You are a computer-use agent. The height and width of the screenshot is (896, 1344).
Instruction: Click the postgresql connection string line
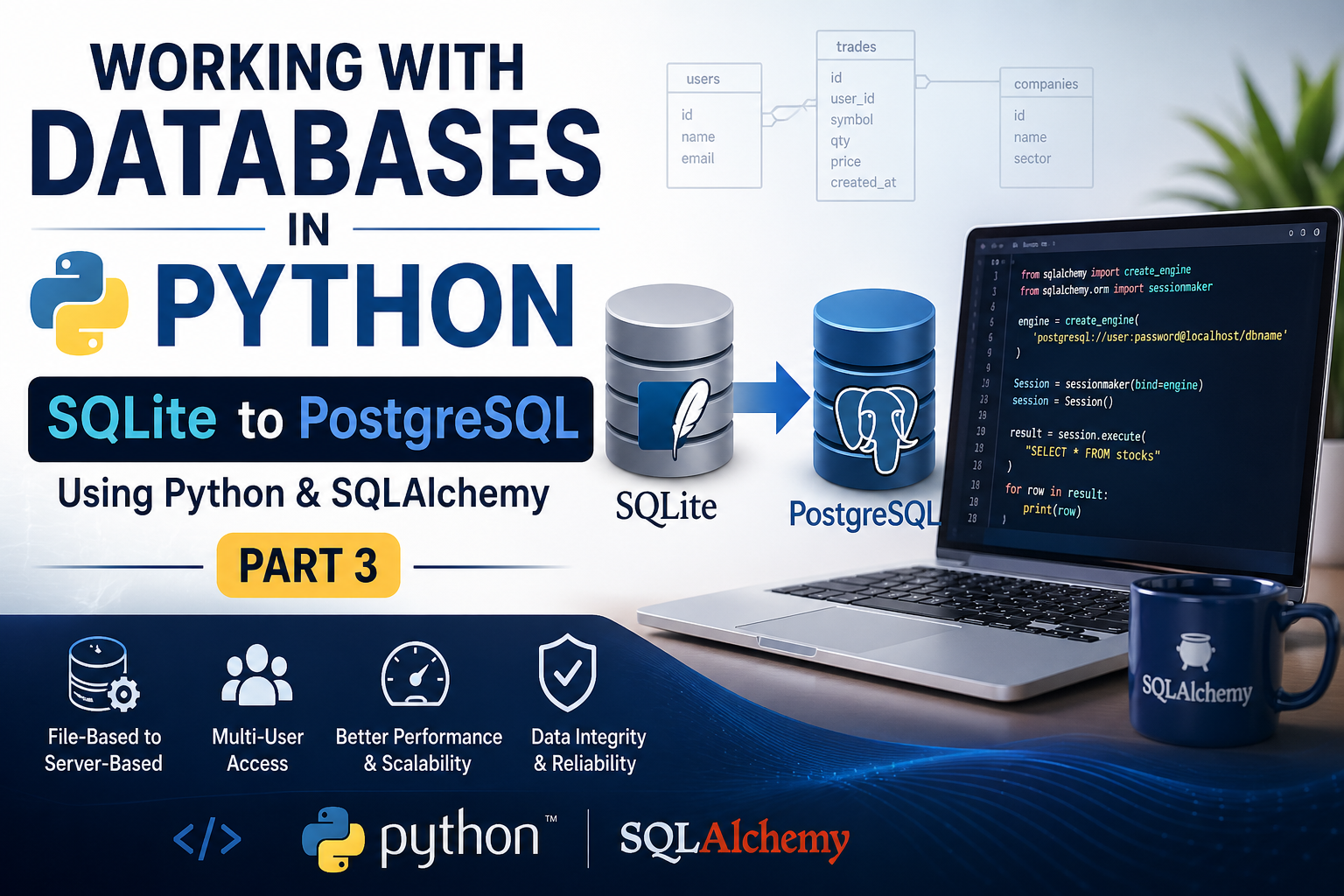1160,336
